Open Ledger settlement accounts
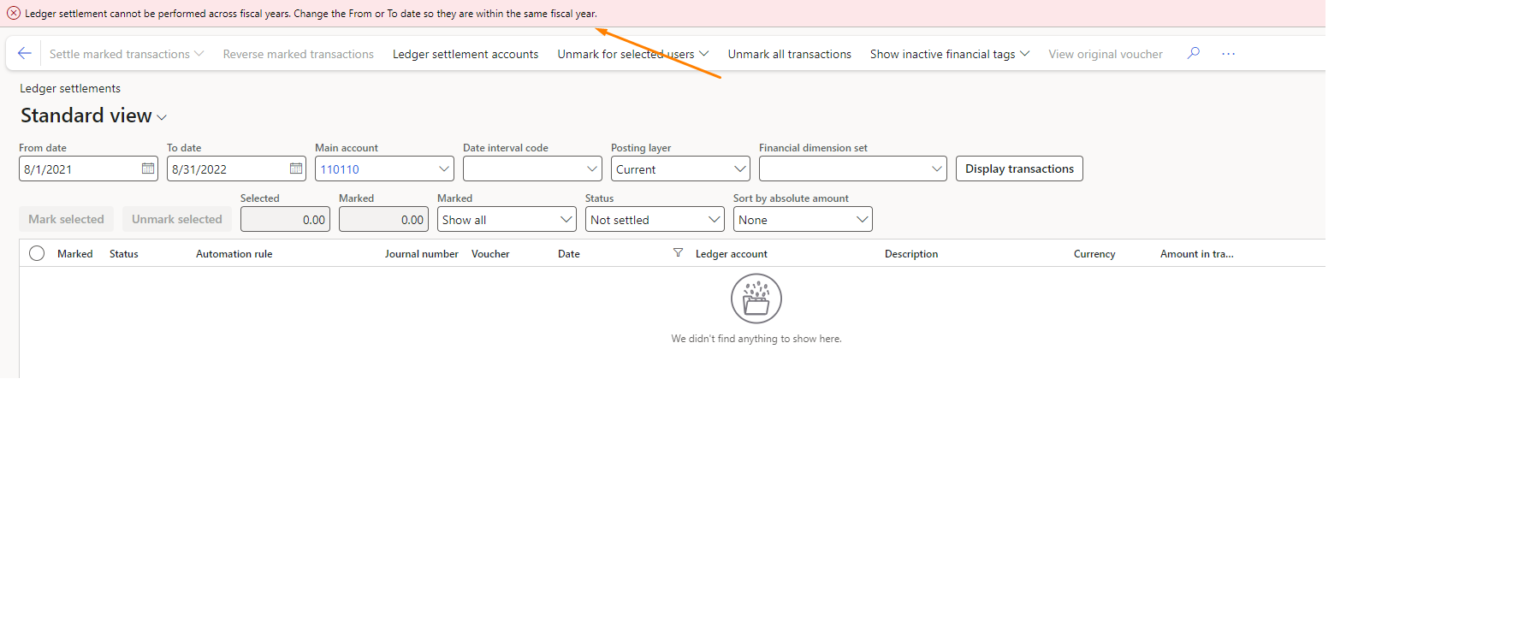Viewport: 1536px width, 621px height. tap(465, 54)
